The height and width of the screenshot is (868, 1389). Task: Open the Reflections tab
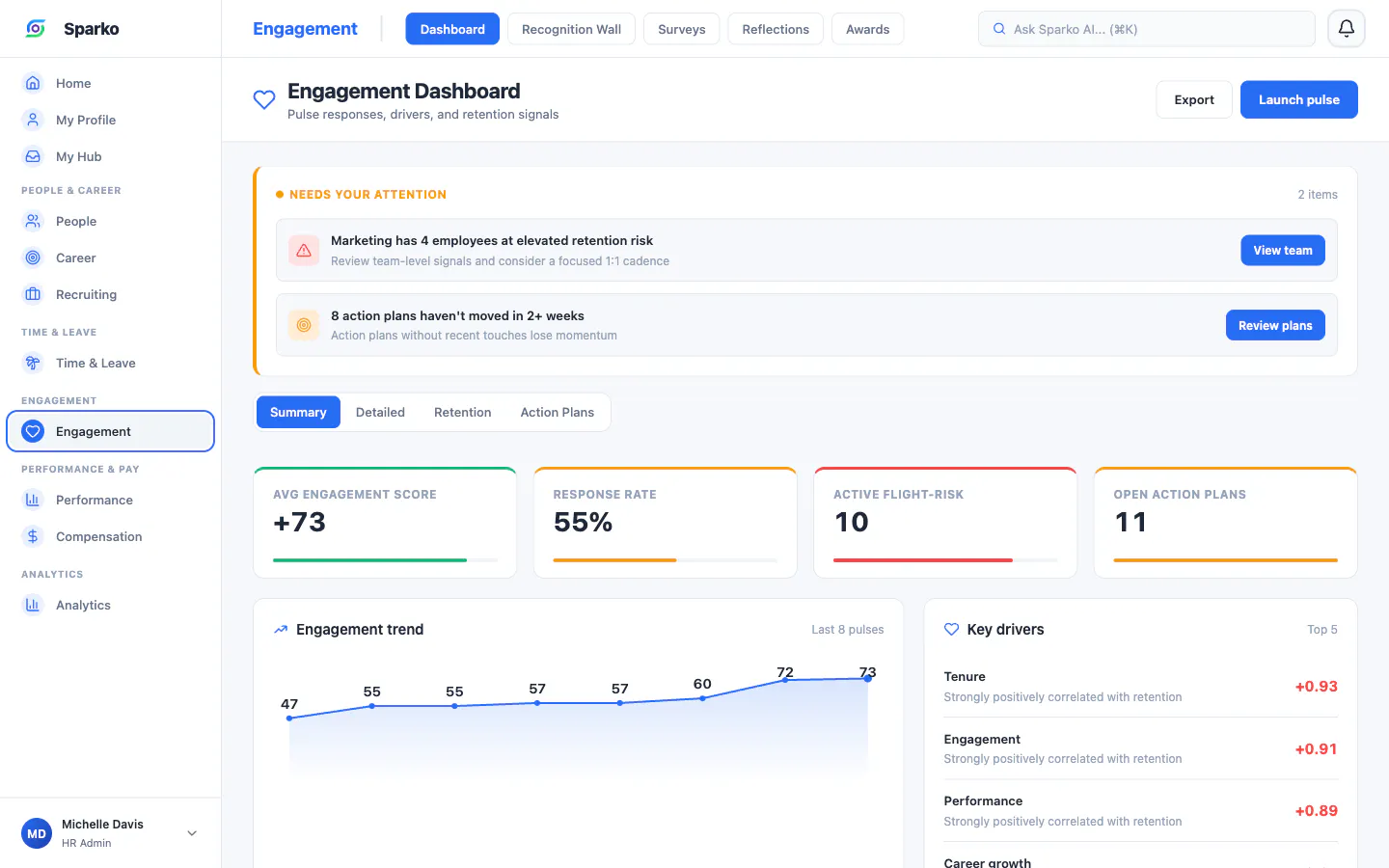[x=776, y=29]
